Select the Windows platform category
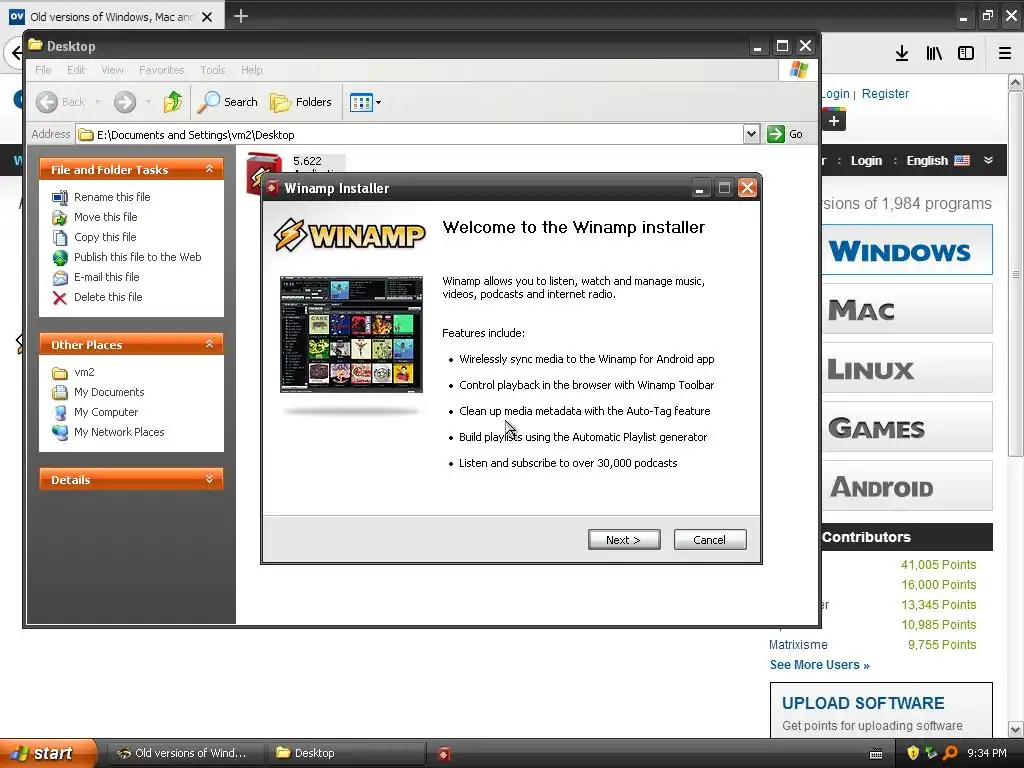The width and height of the screenshot is (1024, 768). (907, 250)
